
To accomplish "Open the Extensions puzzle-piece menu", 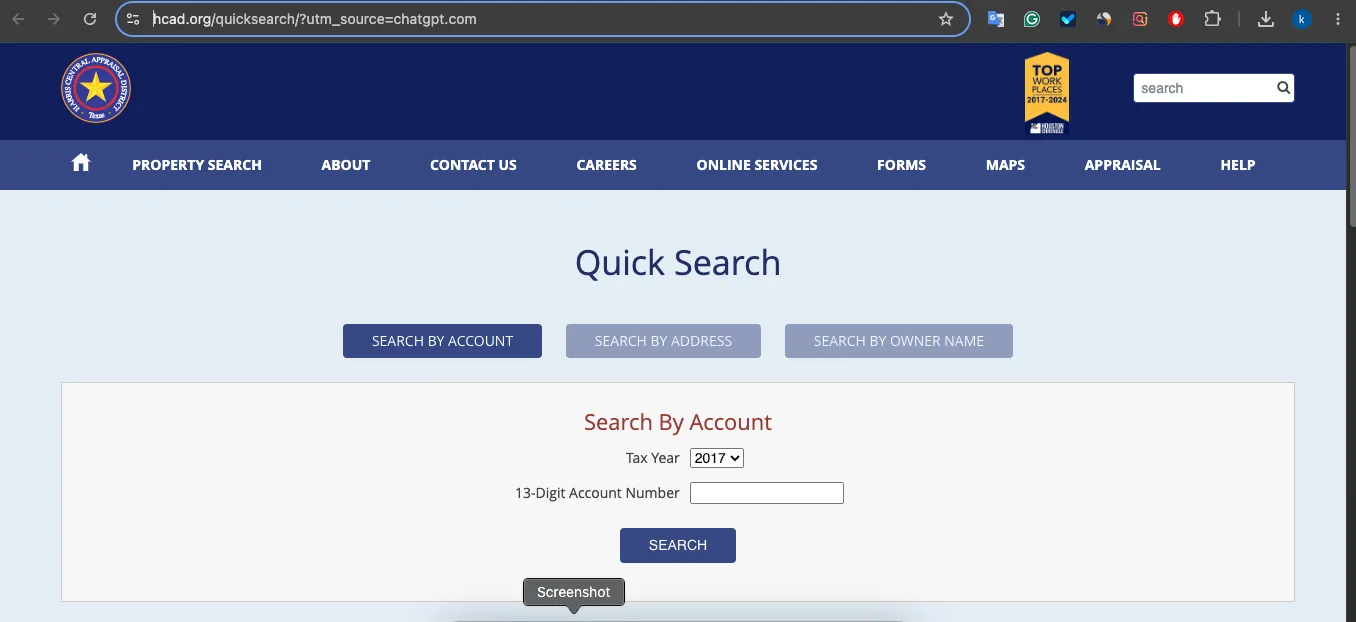I will click(x=1213, y=19).
